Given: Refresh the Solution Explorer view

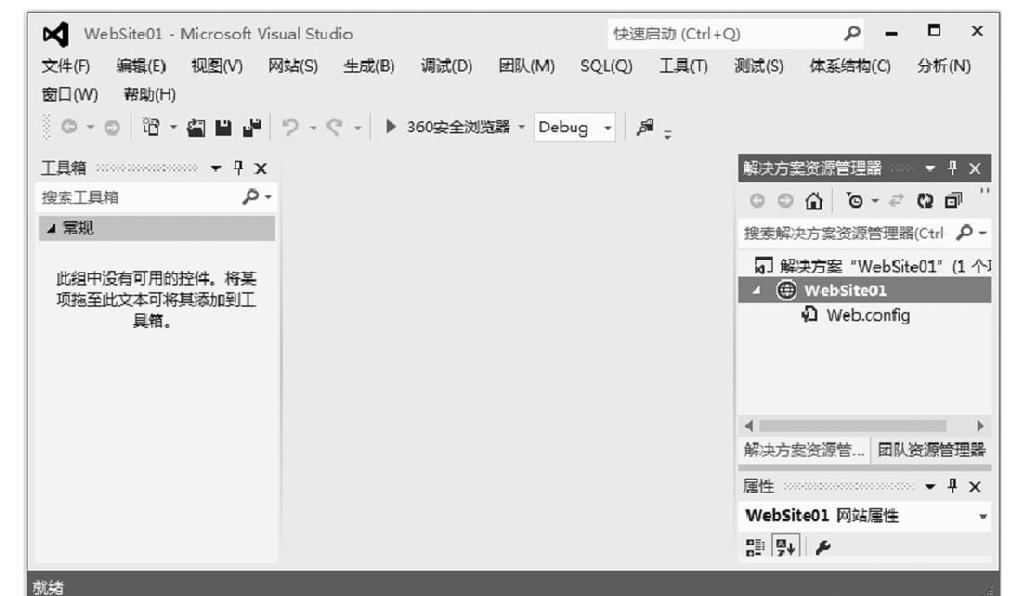Looking at the screenshot, I should coord(925,200).
